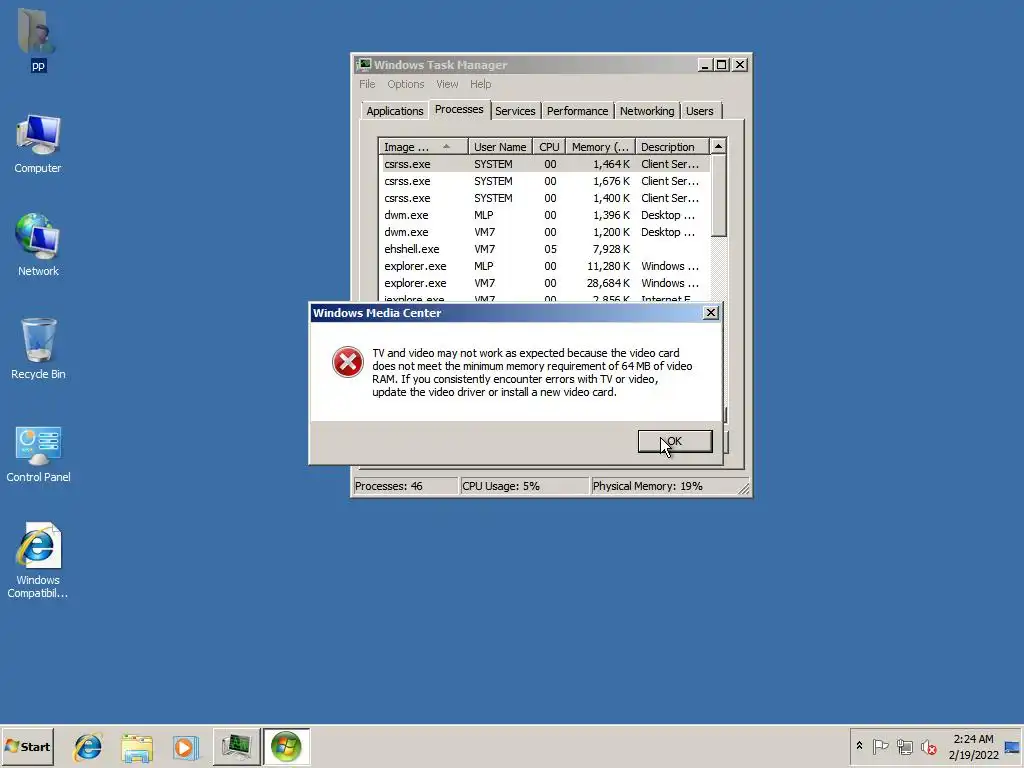Click the process list scroll up arrow
1024x768 pixels.
(x=718, y=146)
